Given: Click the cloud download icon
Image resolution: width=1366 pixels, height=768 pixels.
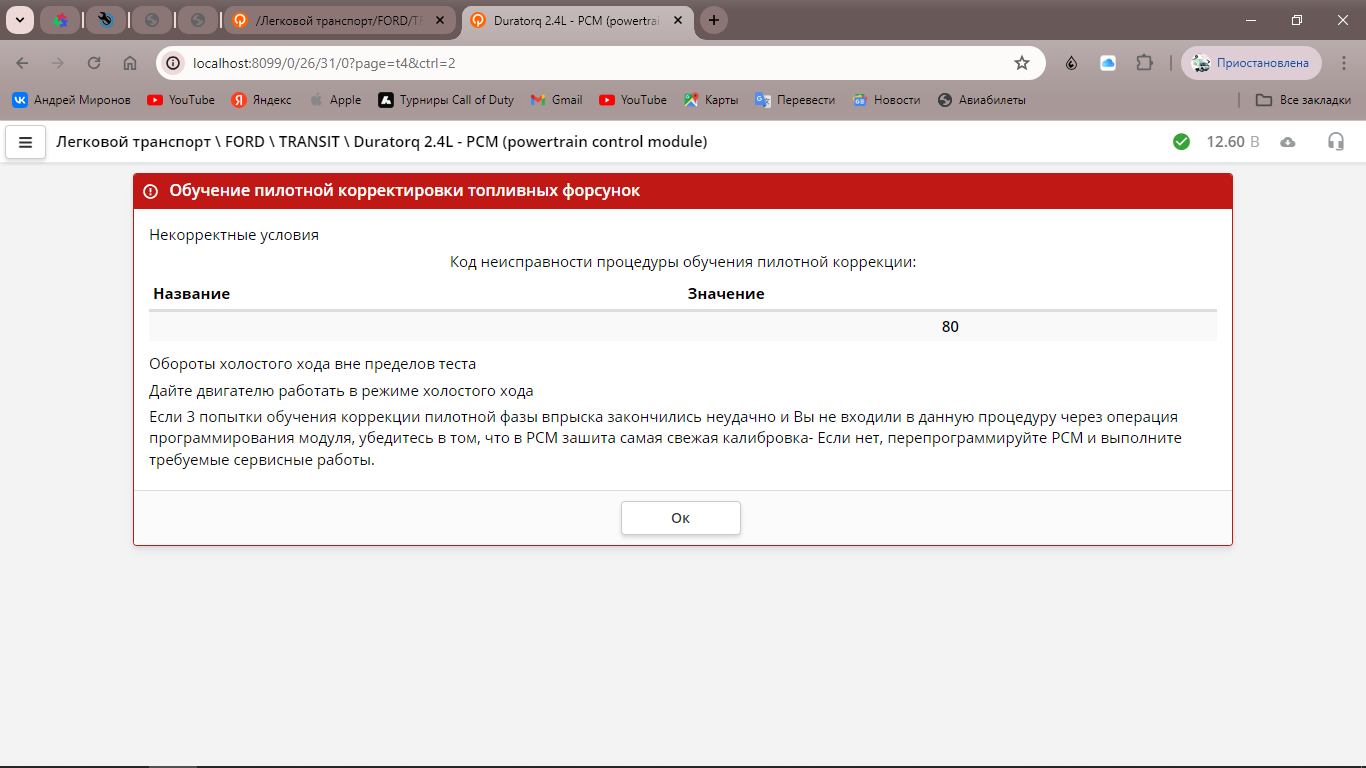Looking at the screenshot, I should pyautogui.click(x=1288, y=142).
